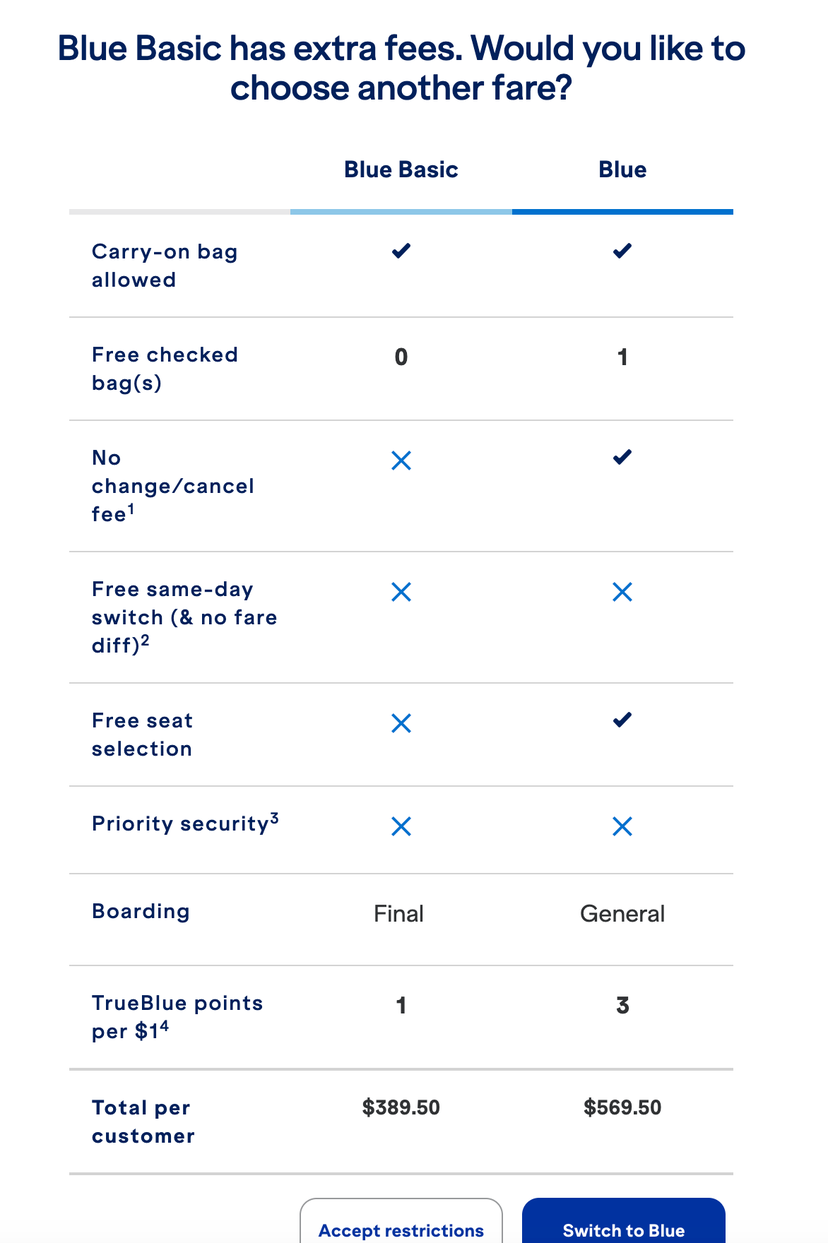Select the Blue column header
828x1243 pixels.
click(x=622, y=169)
